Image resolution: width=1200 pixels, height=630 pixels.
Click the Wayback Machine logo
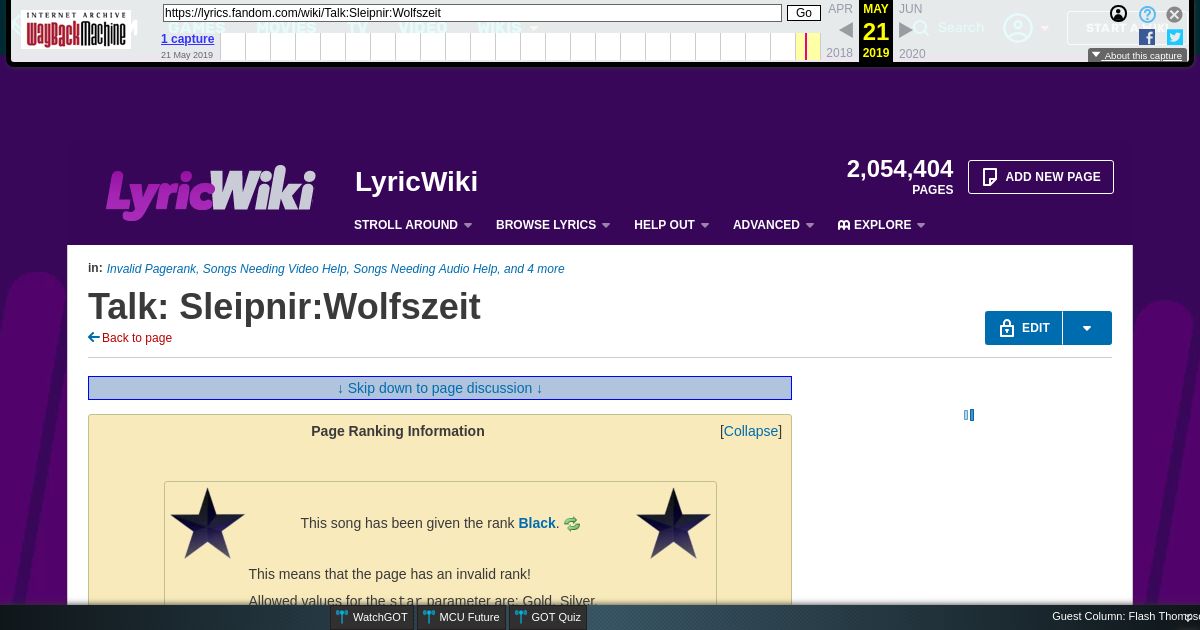(76, 29)
